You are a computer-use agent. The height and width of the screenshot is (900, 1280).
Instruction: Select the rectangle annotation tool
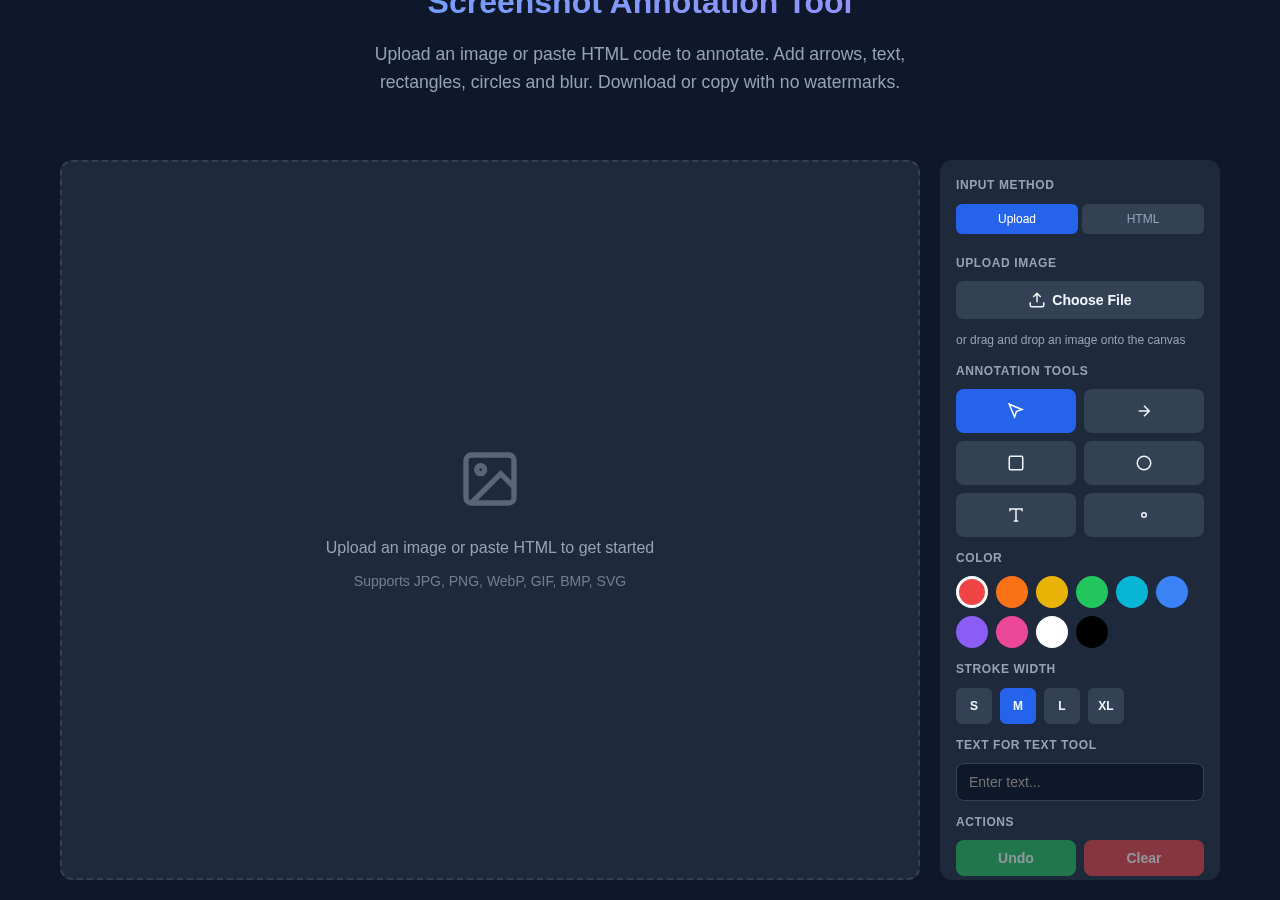(x=1016, y=463)
